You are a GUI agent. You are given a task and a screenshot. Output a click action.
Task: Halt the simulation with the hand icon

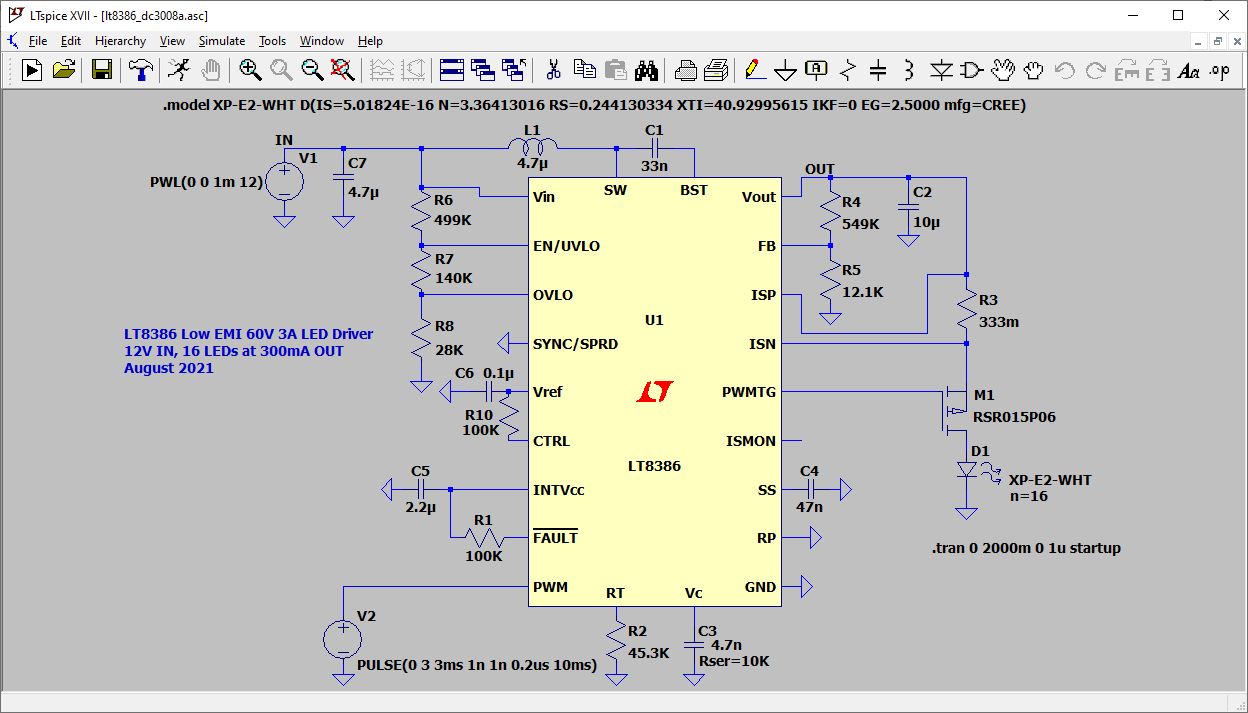coord(210,69)
